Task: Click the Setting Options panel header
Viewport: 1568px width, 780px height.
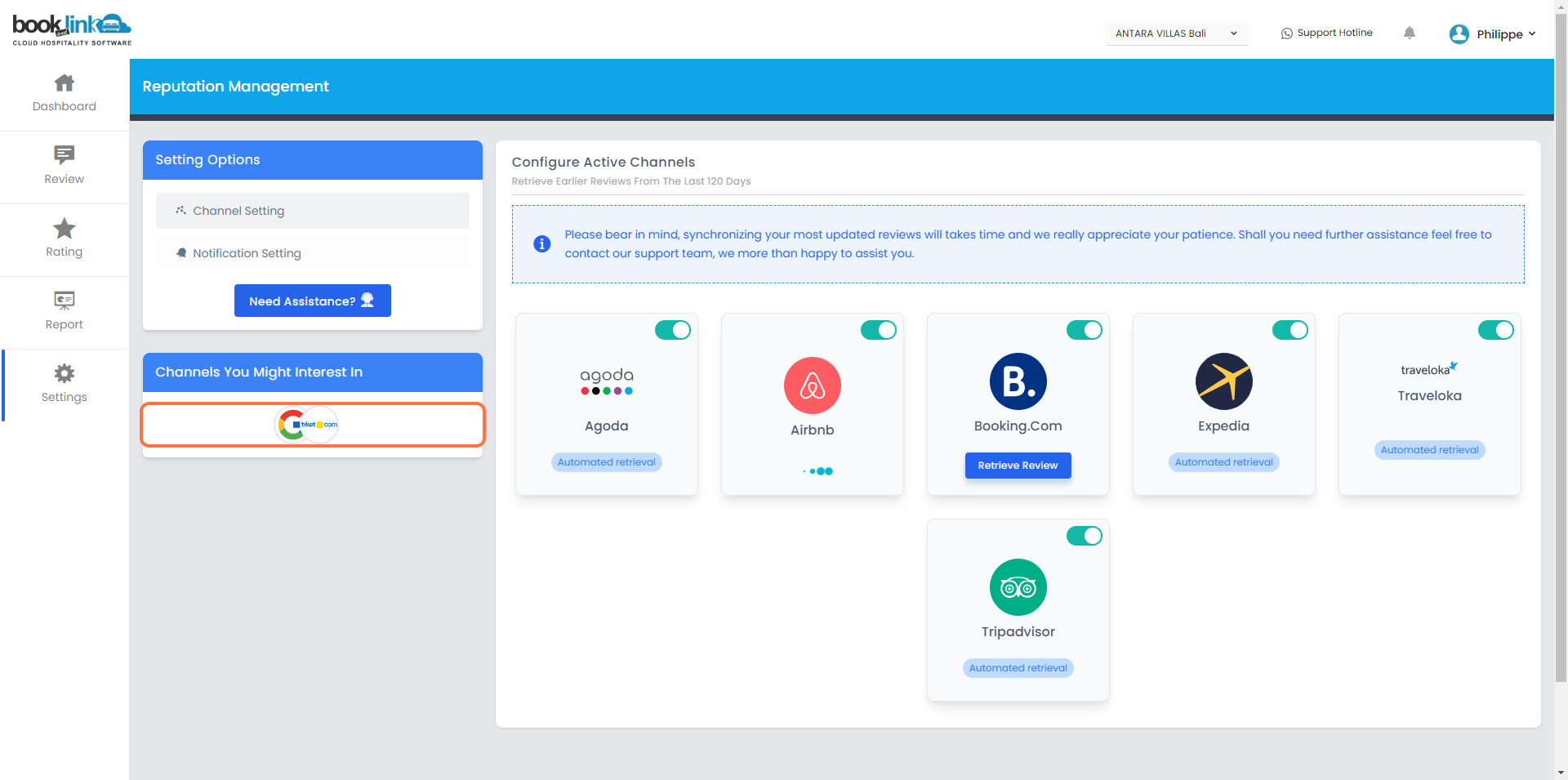Action: 313,160
